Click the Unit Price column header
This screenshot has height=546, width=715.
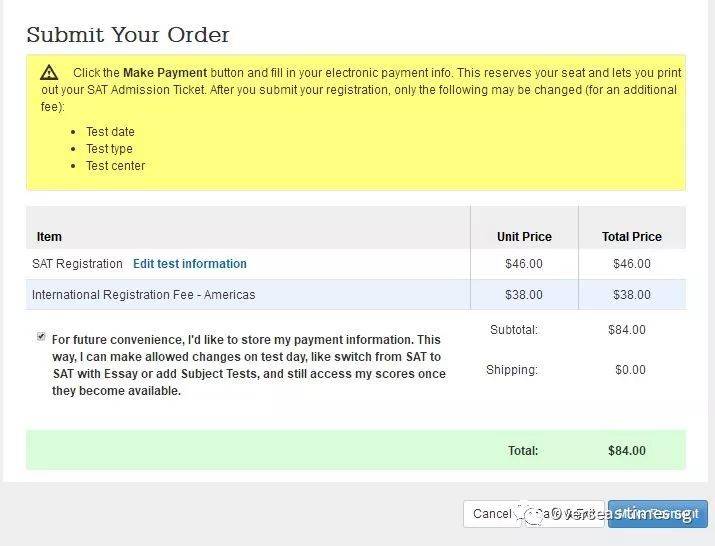pyautogui.click(x=524, y=237)
